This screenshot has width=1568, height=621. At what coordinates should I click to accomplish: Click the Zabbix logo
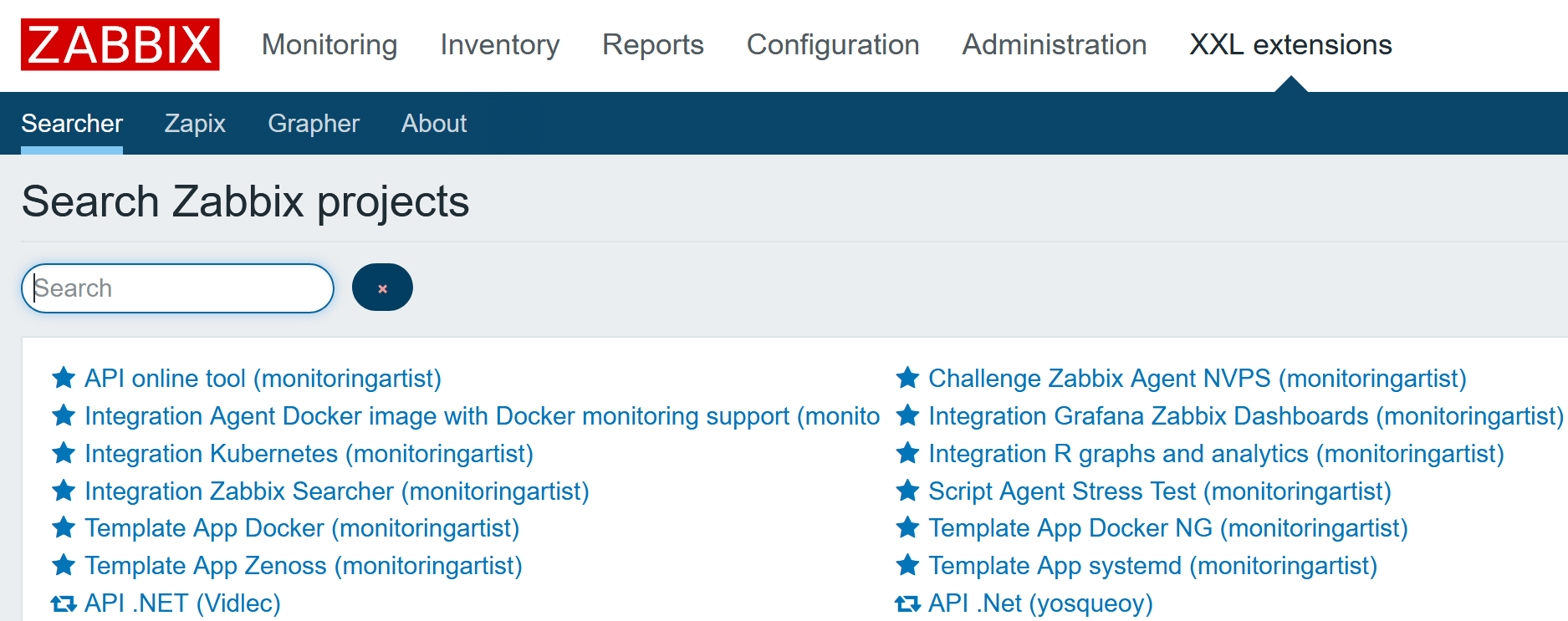120,45
